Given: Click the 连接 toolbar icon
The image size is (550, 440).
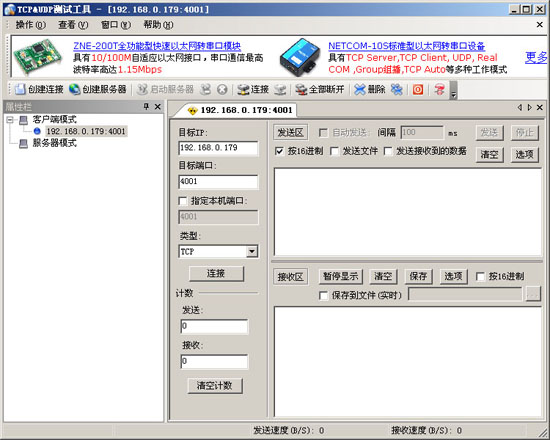Looking at the screenshot, I should (243, 90).
